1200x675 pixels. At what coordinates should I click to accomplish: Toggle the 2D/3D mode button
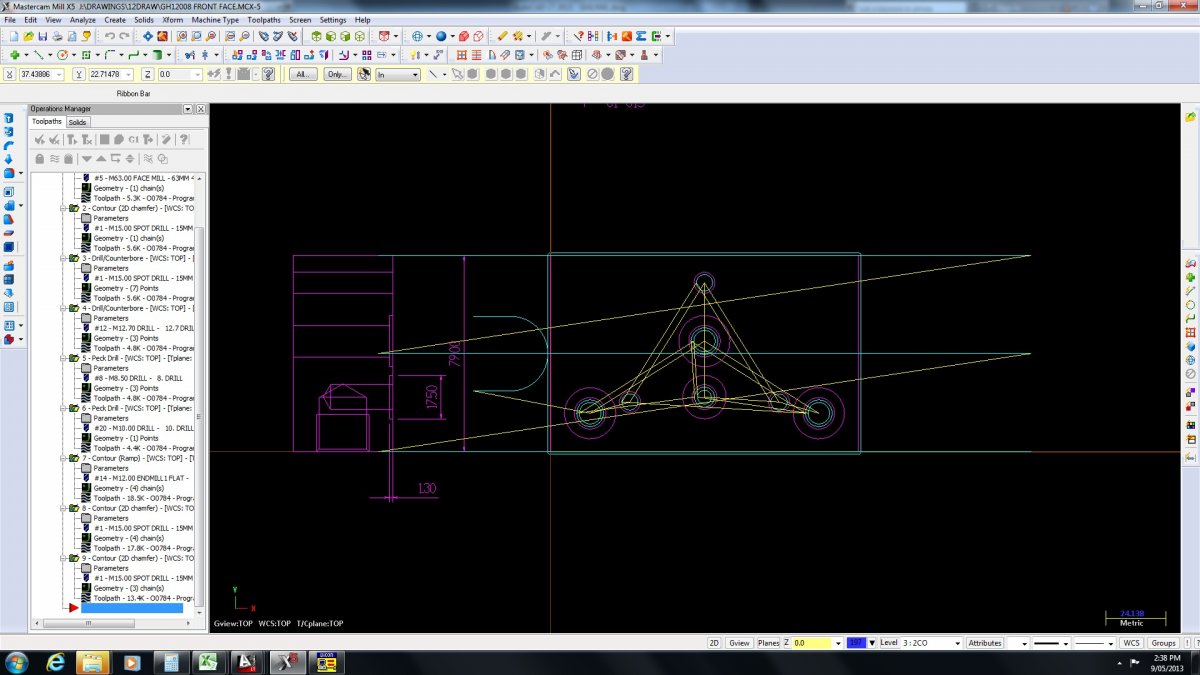pyautogui.click(x=714, y=643)
